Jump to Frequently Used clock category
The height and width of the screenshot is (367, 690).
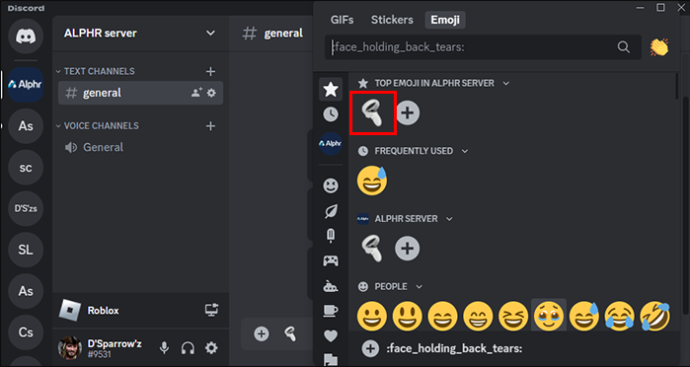[x=330, y=115]
